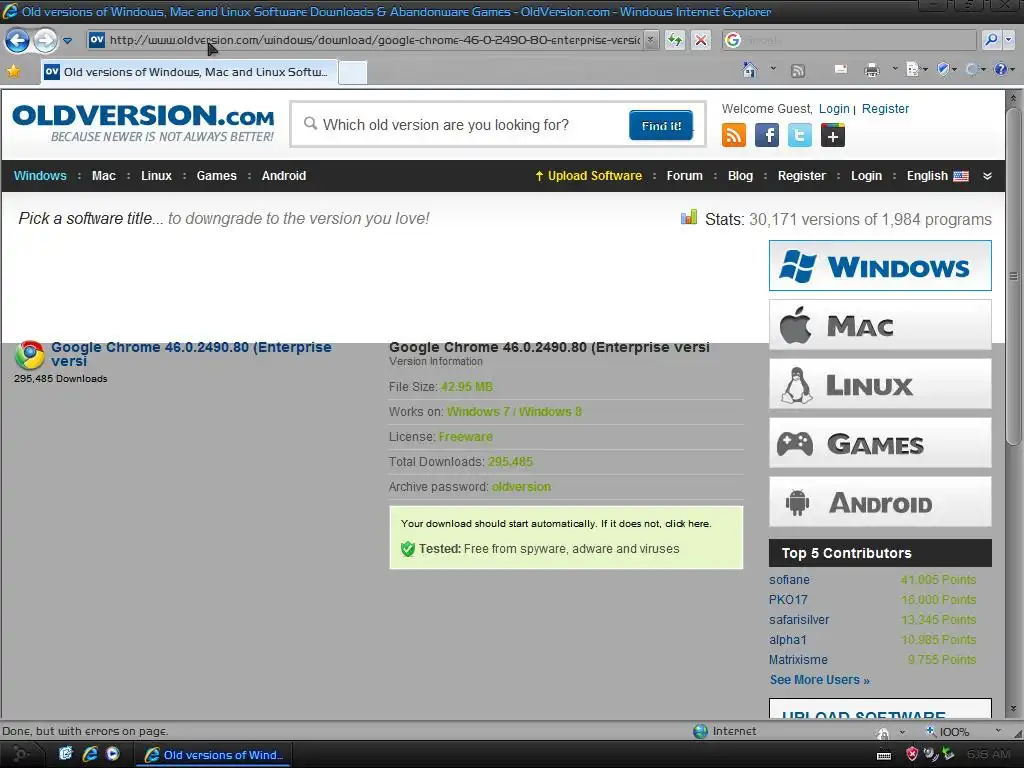Click the orange RSS feed icon
The height and width of the screenshot is (768, 1024).
733,136
